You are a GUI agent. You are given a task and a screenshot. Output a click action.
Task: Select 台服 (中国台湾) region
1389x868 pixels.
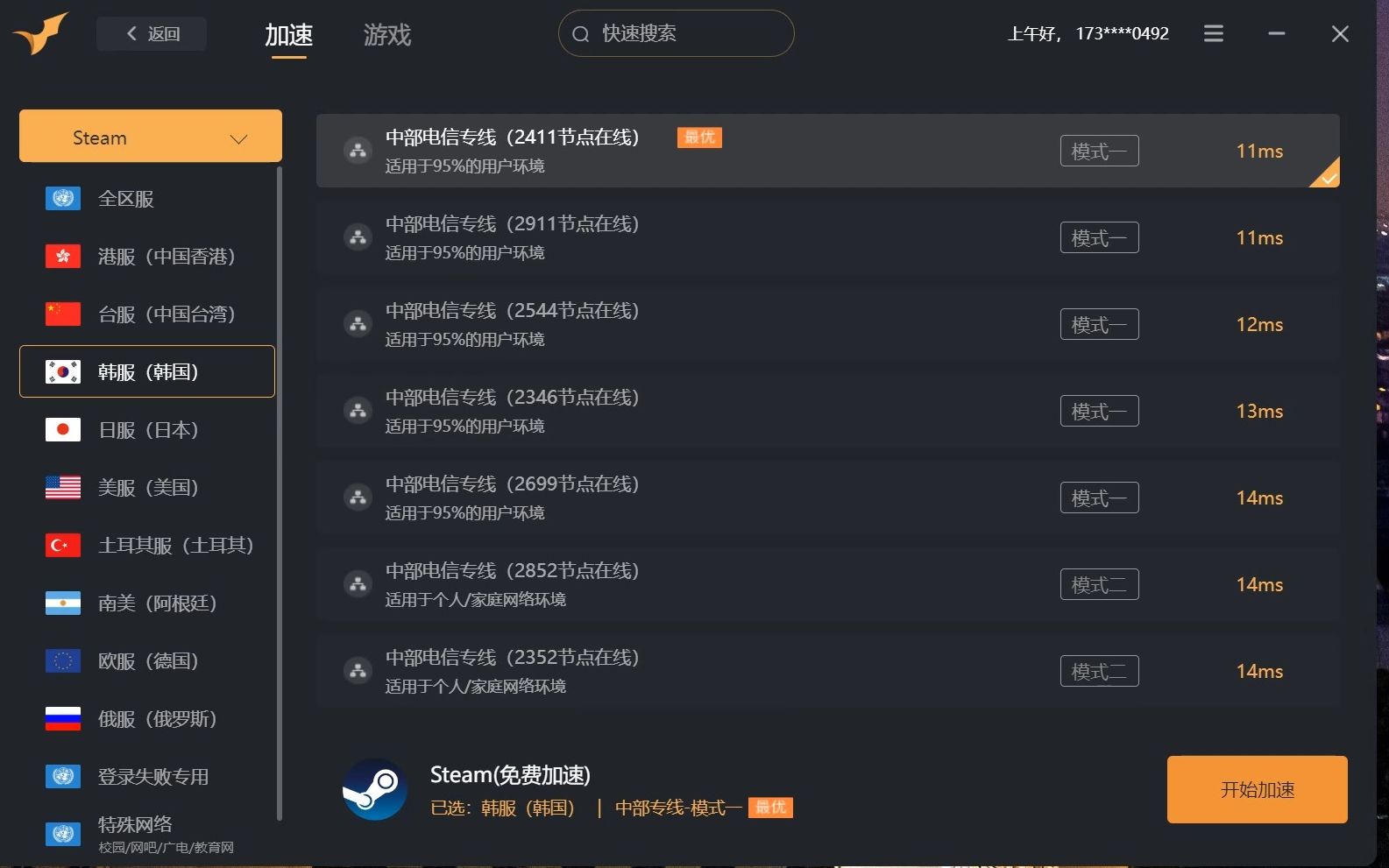tap(147, 314)
